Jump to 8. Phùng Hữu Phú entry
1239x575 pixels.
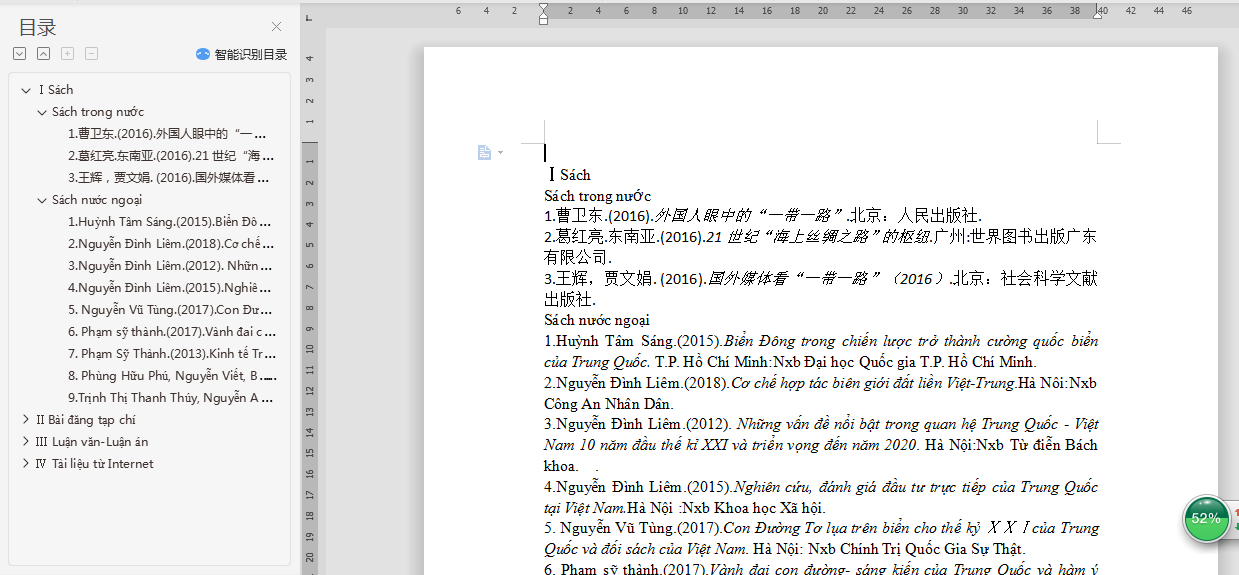coord(171,376)
